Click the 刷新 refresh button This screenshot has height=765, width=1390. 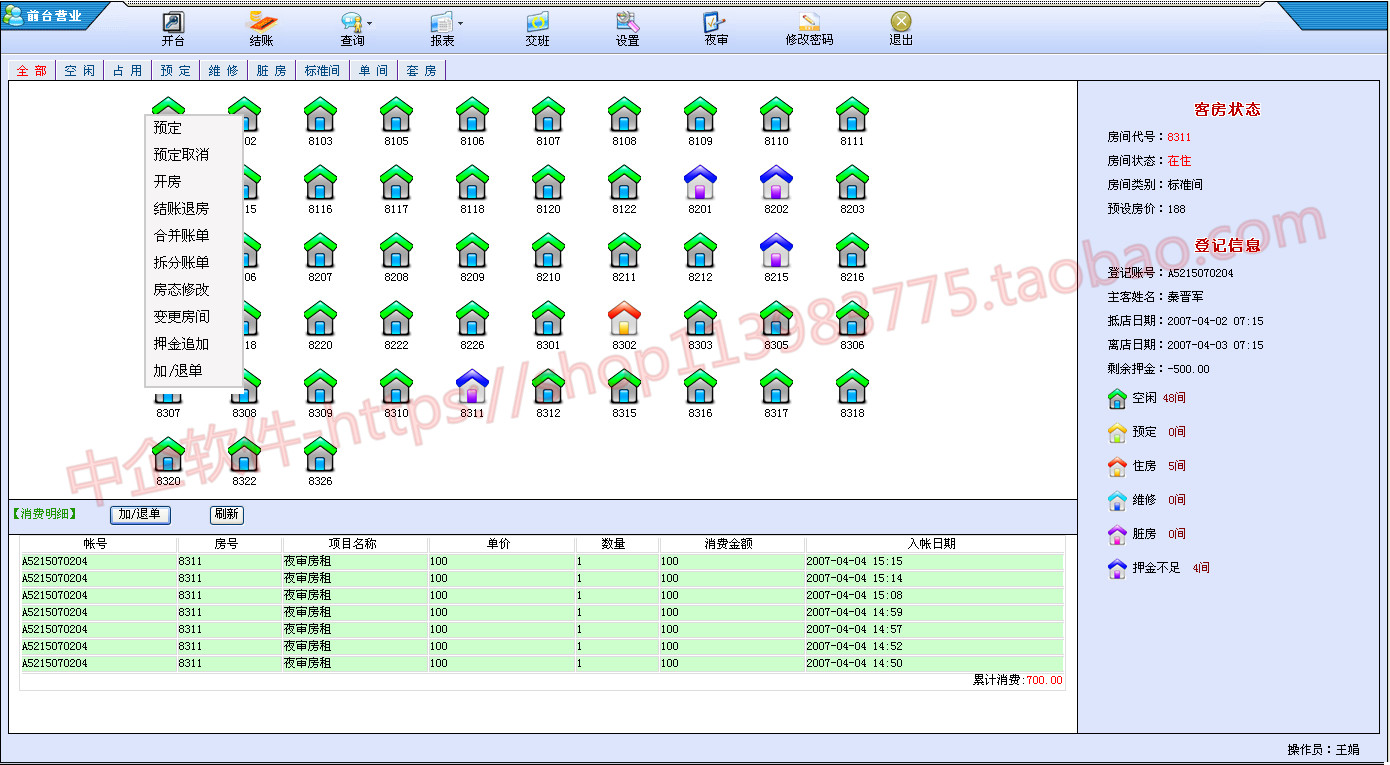227,515
